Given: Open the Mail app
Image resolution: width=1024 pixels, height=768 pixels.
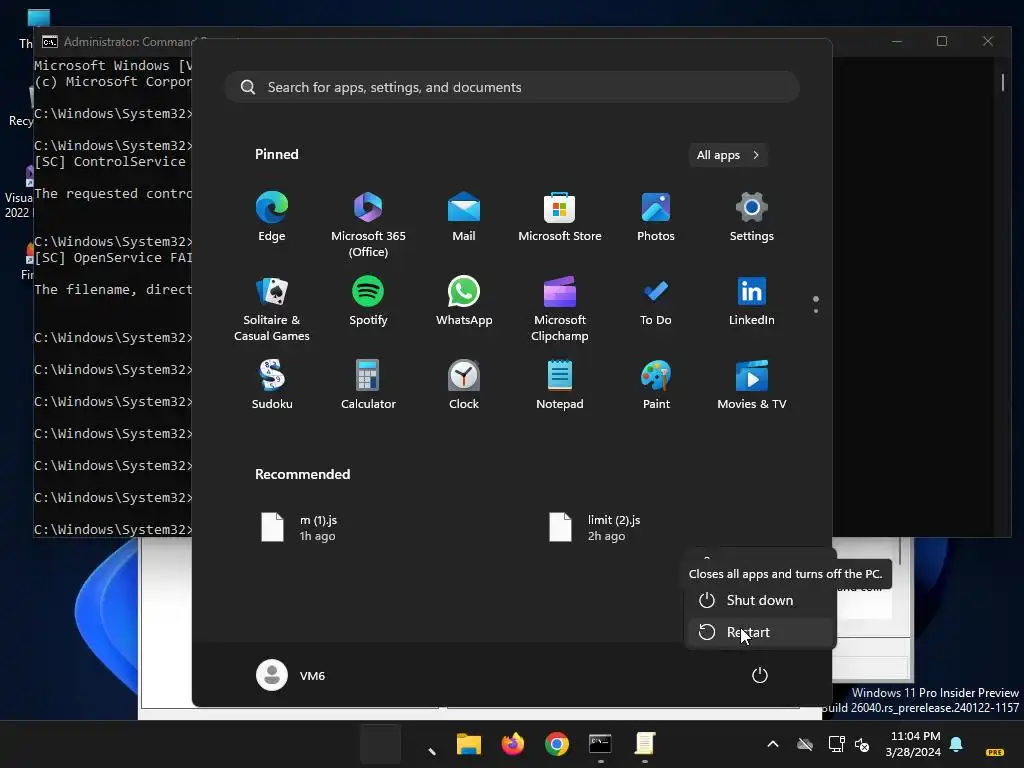Looking at the screenshot, I should click(x=464, y=217).
